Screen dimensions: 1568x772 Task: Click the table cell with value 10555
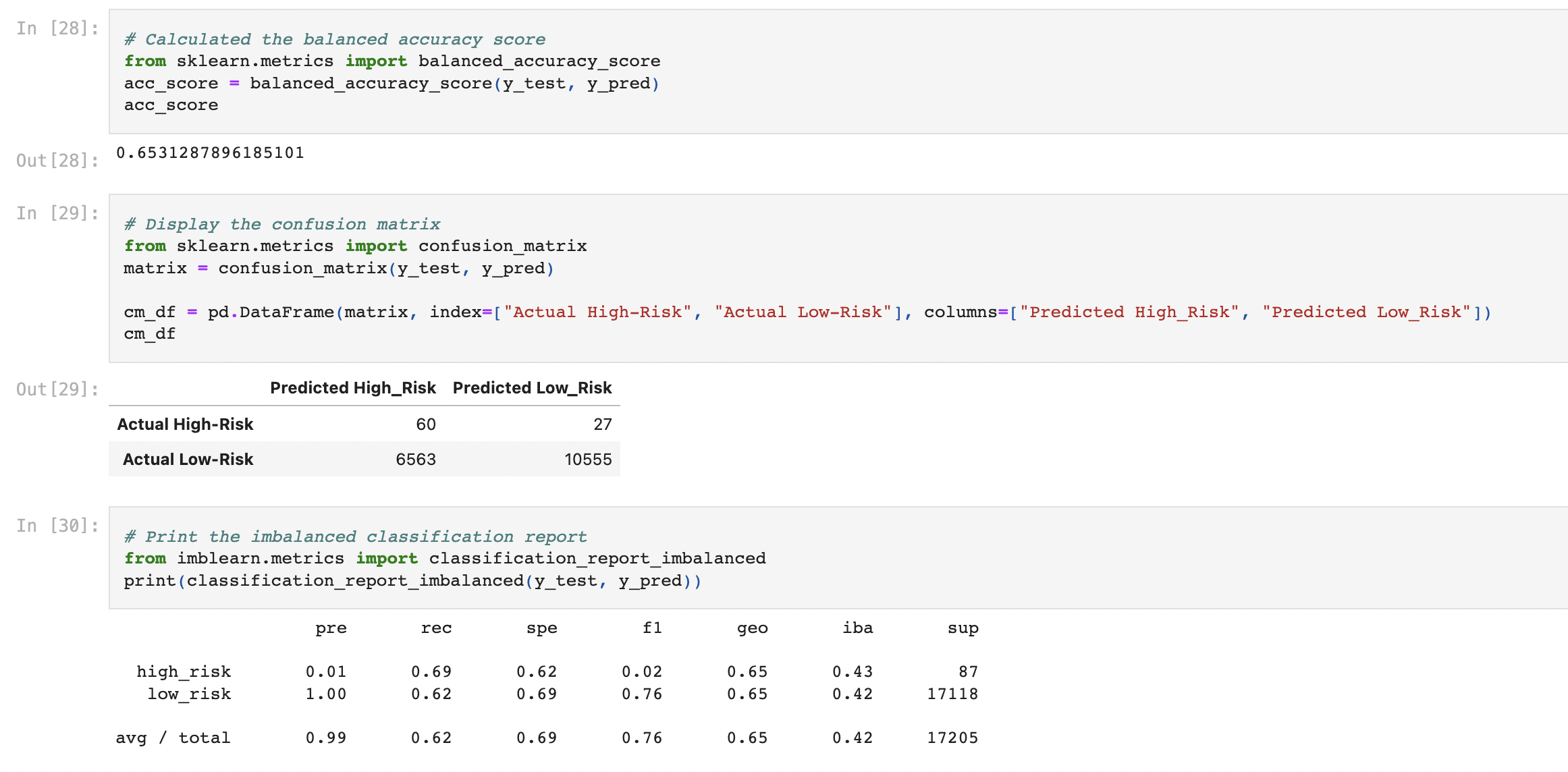click(588, 460)
